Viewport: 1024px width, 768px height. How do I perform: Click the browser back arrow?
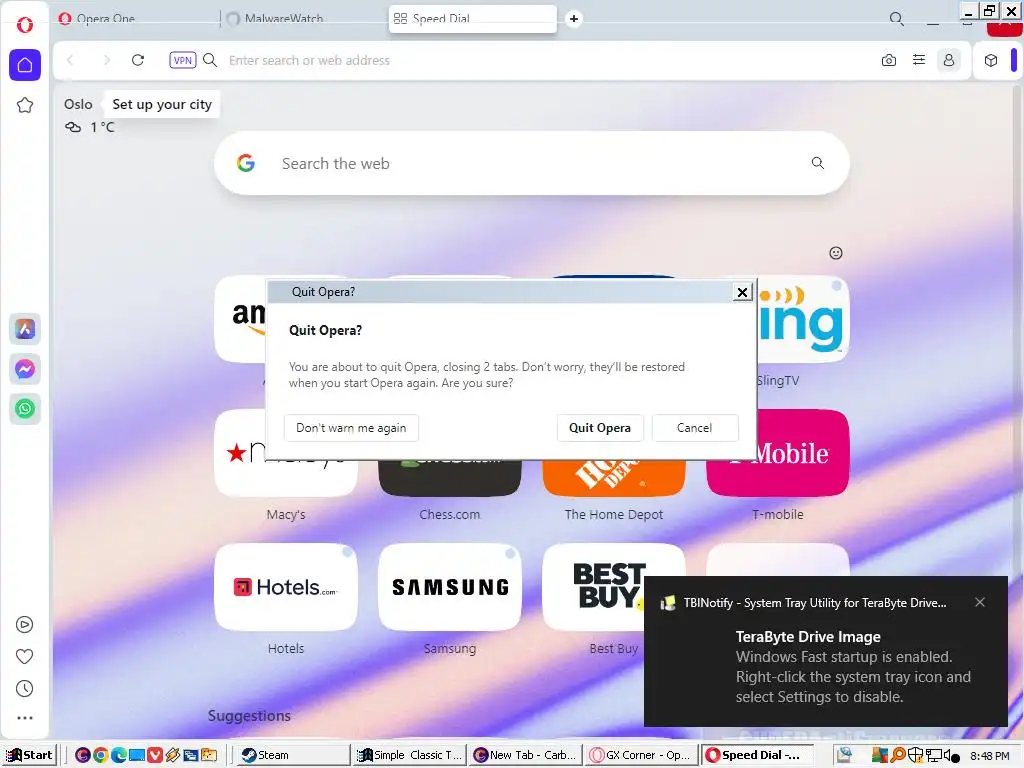pos(70,60)
